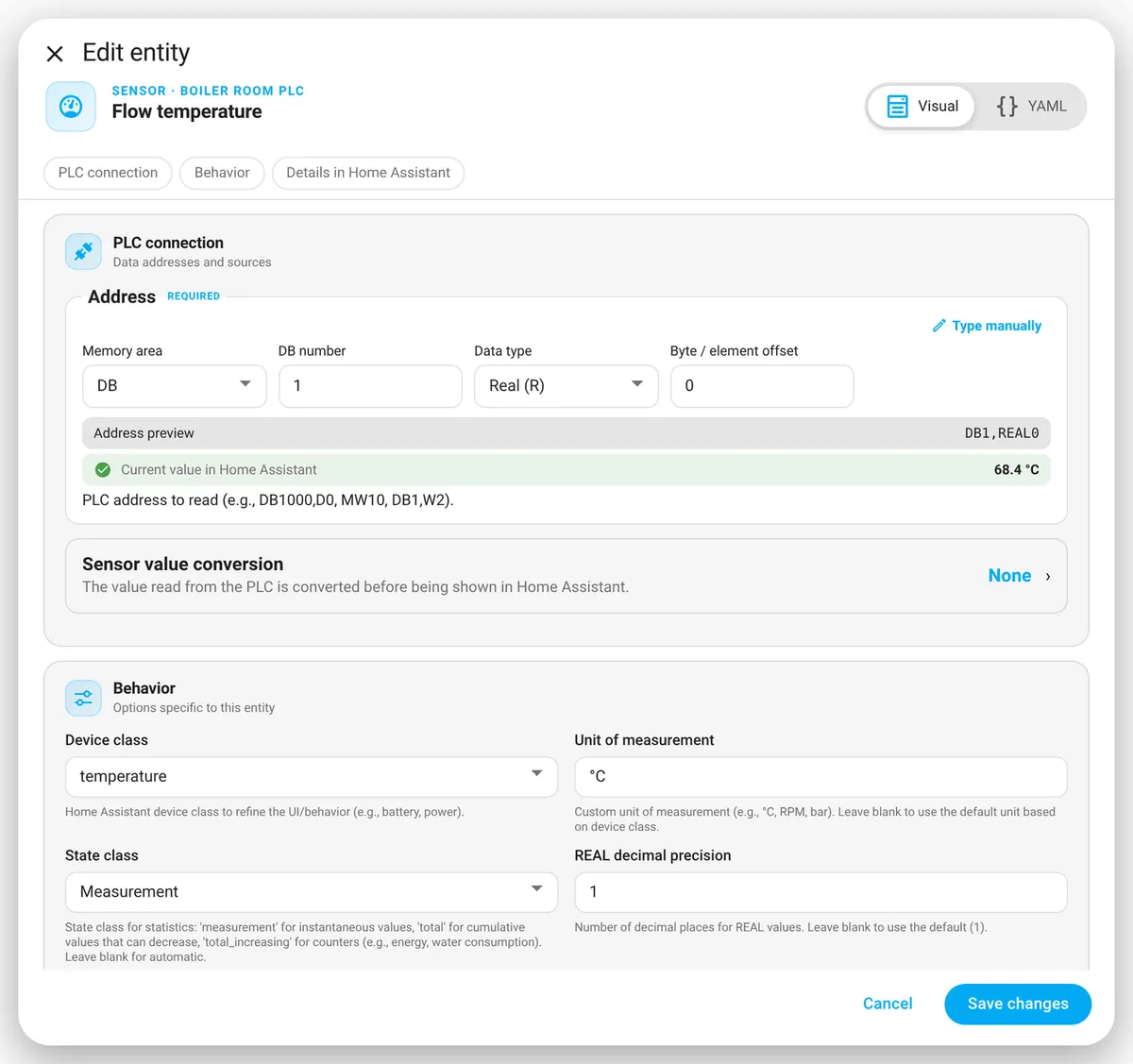The image size is (1133, 1064).
Task: Click Options specific to this entity subtitle
Action: click(x=194, y=708)
